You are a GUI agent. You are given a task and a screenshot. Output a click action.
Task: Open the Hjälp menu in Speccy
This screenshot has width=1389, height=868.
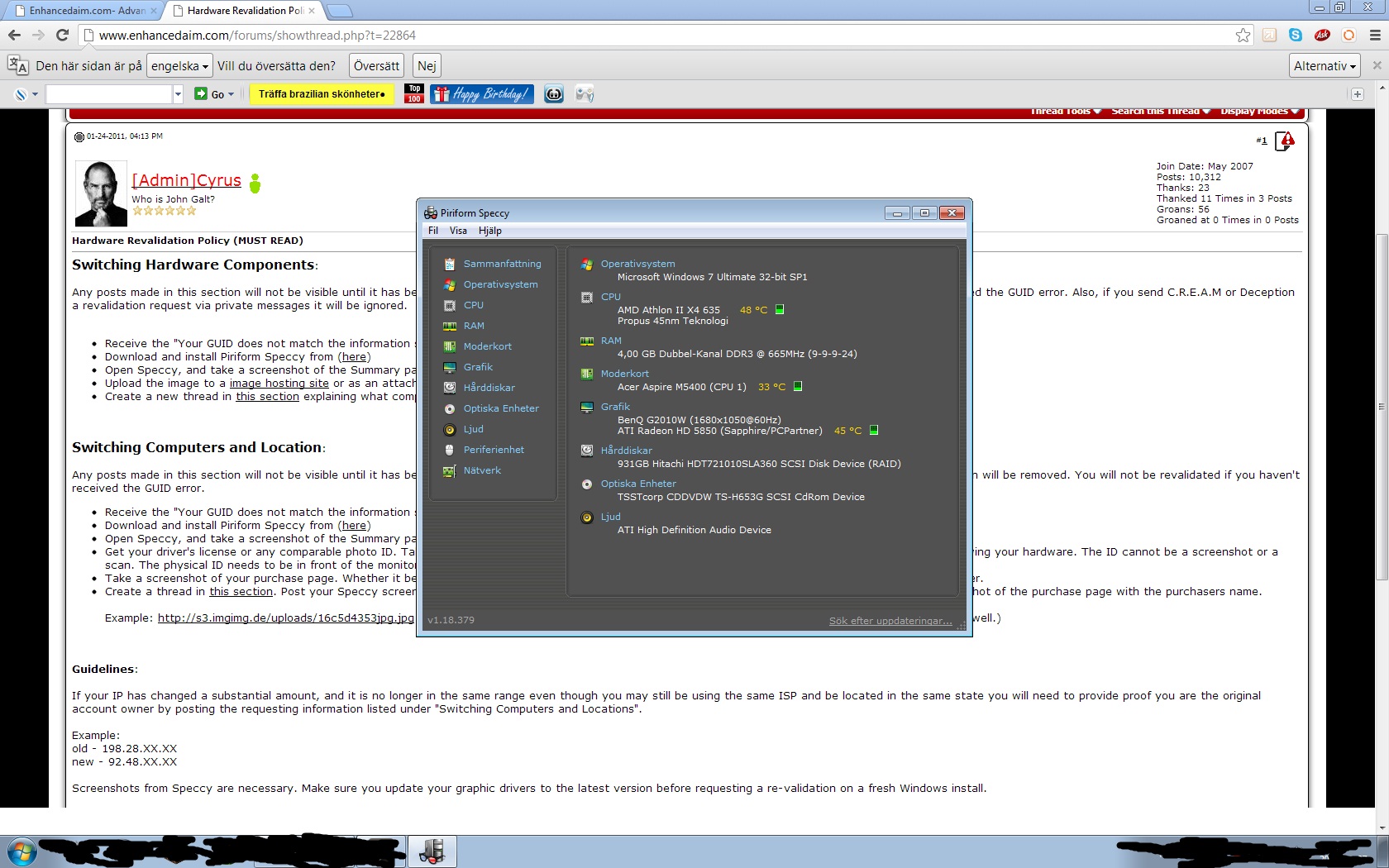tap(489, 231)
